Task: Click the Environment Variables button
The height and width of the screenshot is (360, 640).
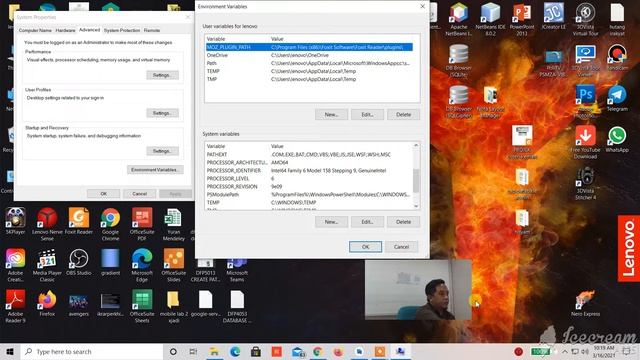Action: [x=155, y=169]
